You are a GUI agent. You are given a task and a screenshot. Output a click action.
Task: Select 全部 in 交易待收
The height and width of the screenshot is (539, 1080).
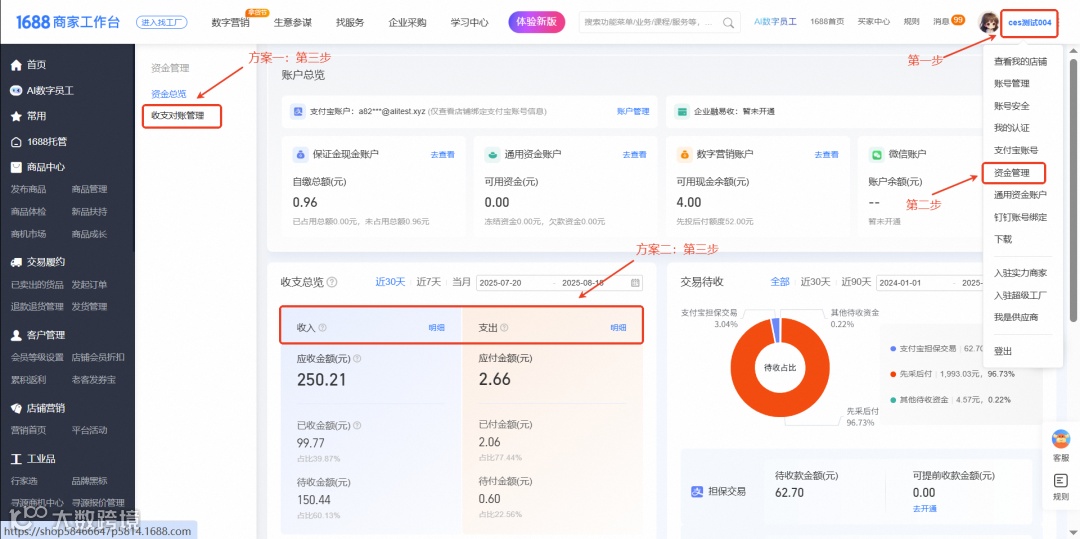click(x=780, y=282)
